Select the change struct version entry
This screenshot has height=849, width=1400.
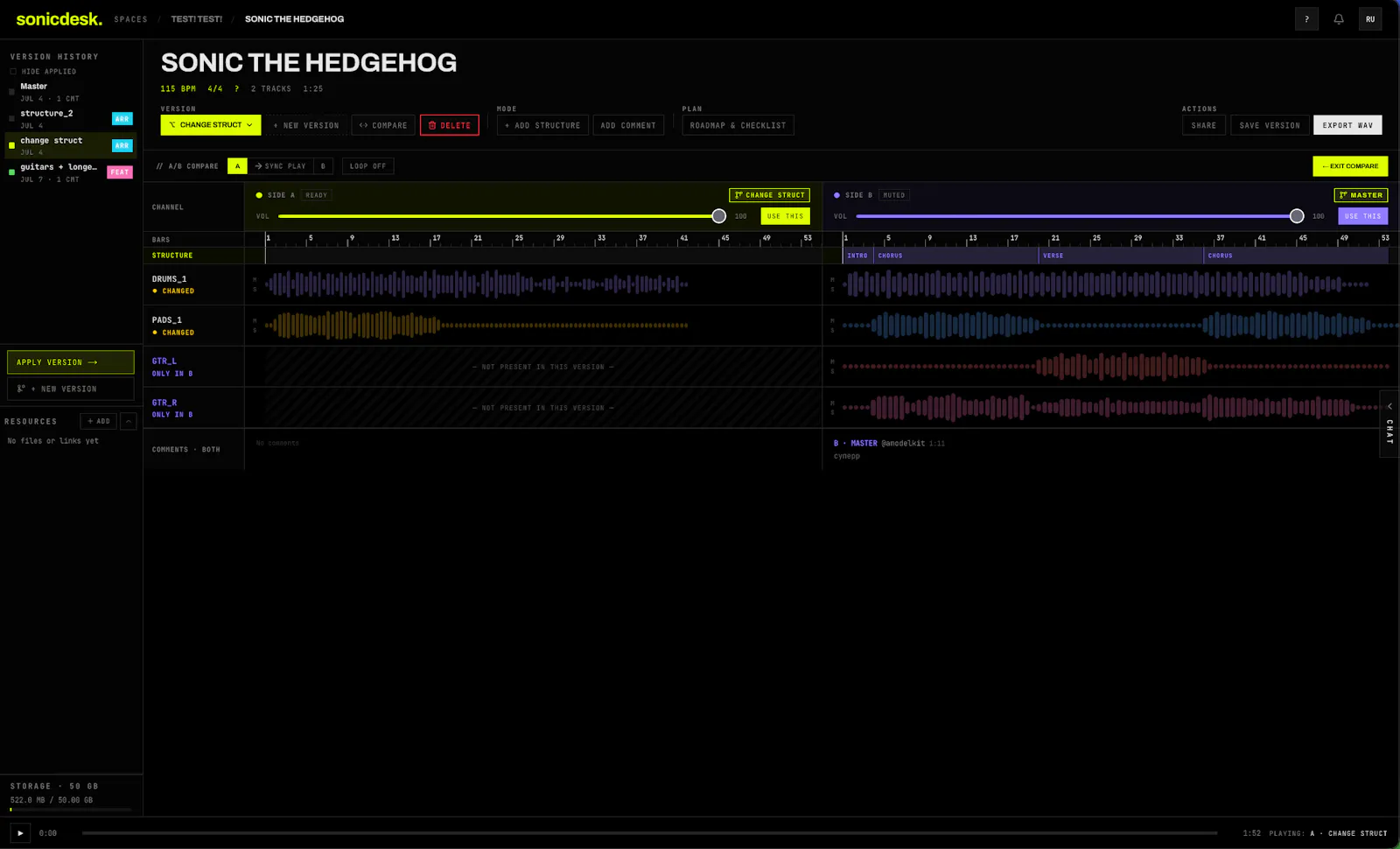tap(71, 146)
